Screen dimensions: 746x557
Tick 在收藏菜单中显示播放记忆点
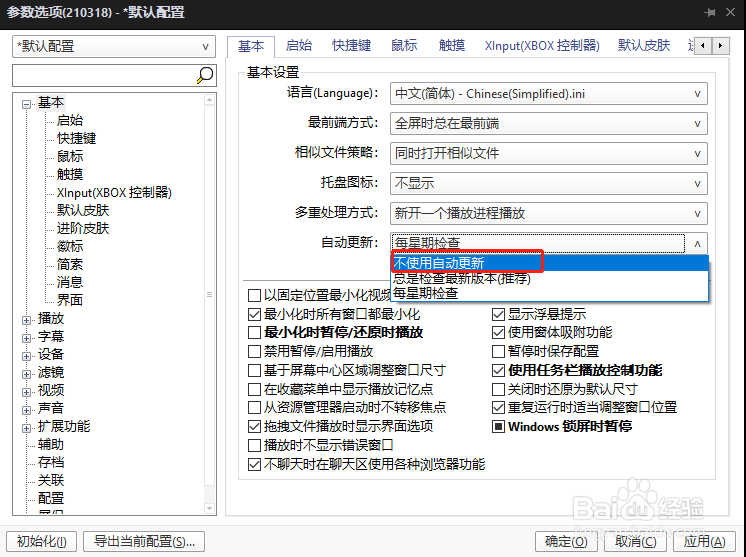click(x=255, y=390)
